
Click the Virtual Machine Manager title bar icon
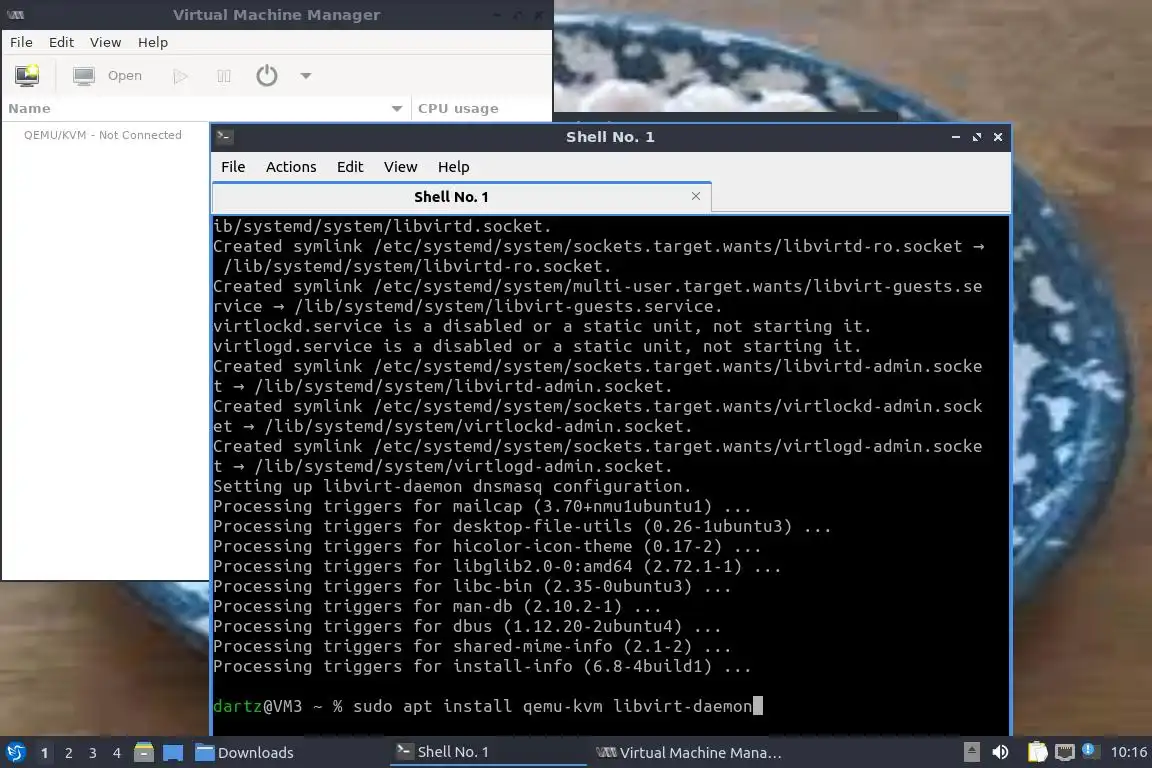coord(15,15)
